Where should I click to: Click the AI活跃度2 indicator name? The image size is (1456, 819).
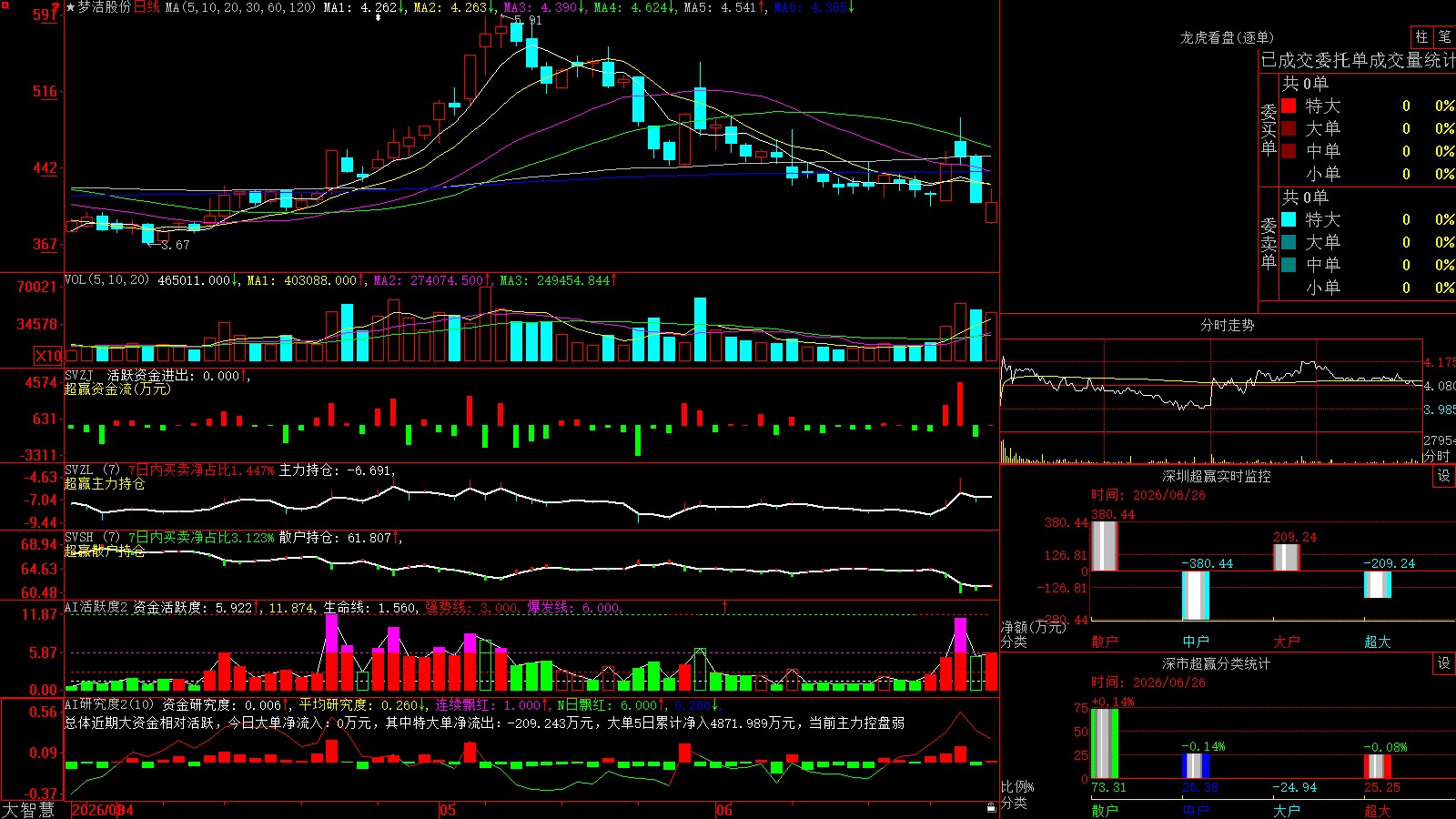(96, 607)
